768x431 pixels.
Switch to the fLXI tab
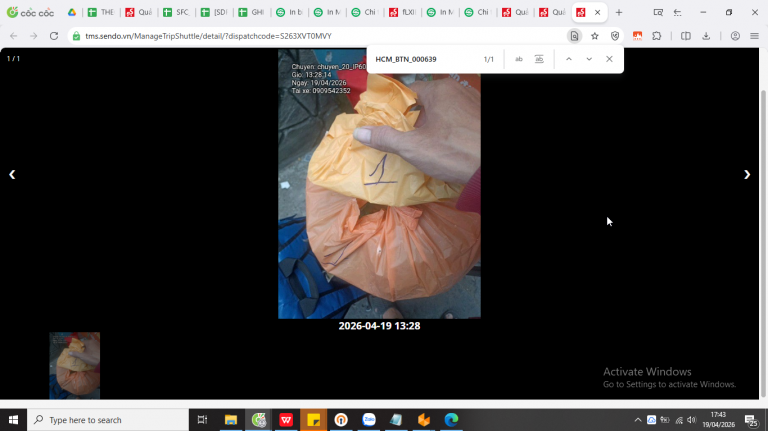(x=403, y=12)
